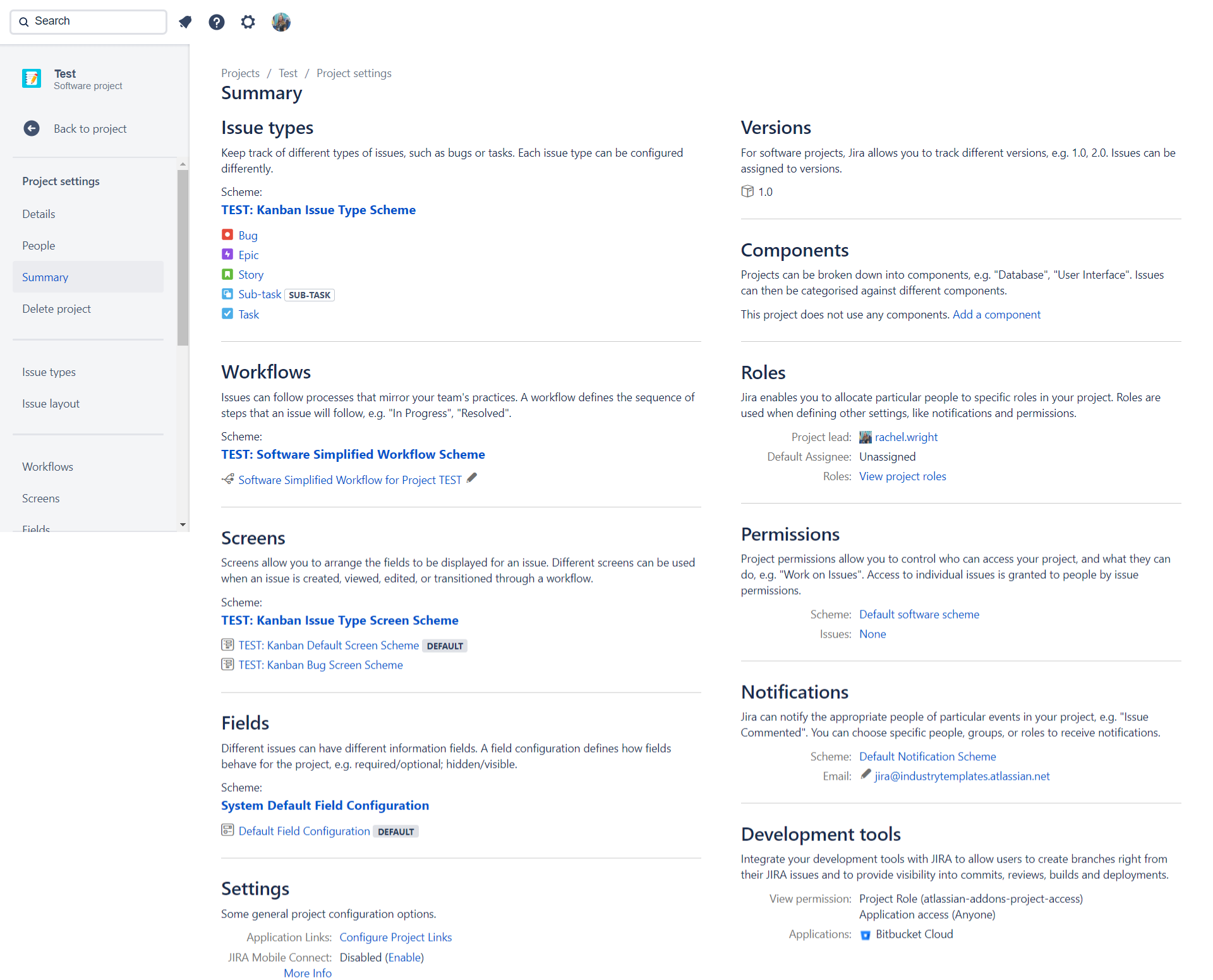Viewport: 1213px width, 980px height.
Task: Open Workflows in the sidebar
Action: tap(47, 466)
